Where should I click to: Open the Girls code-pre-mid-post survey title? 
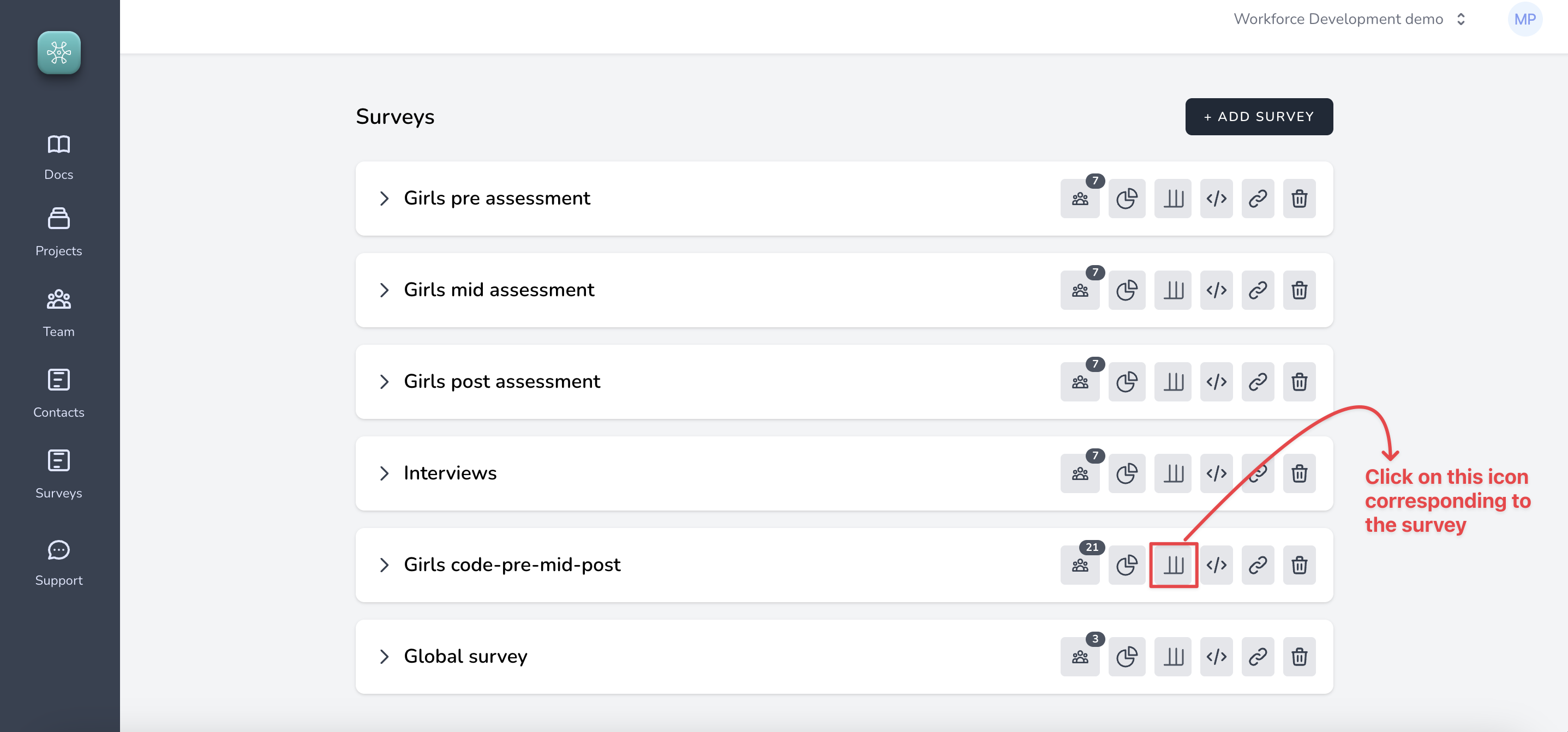[512, 565]
